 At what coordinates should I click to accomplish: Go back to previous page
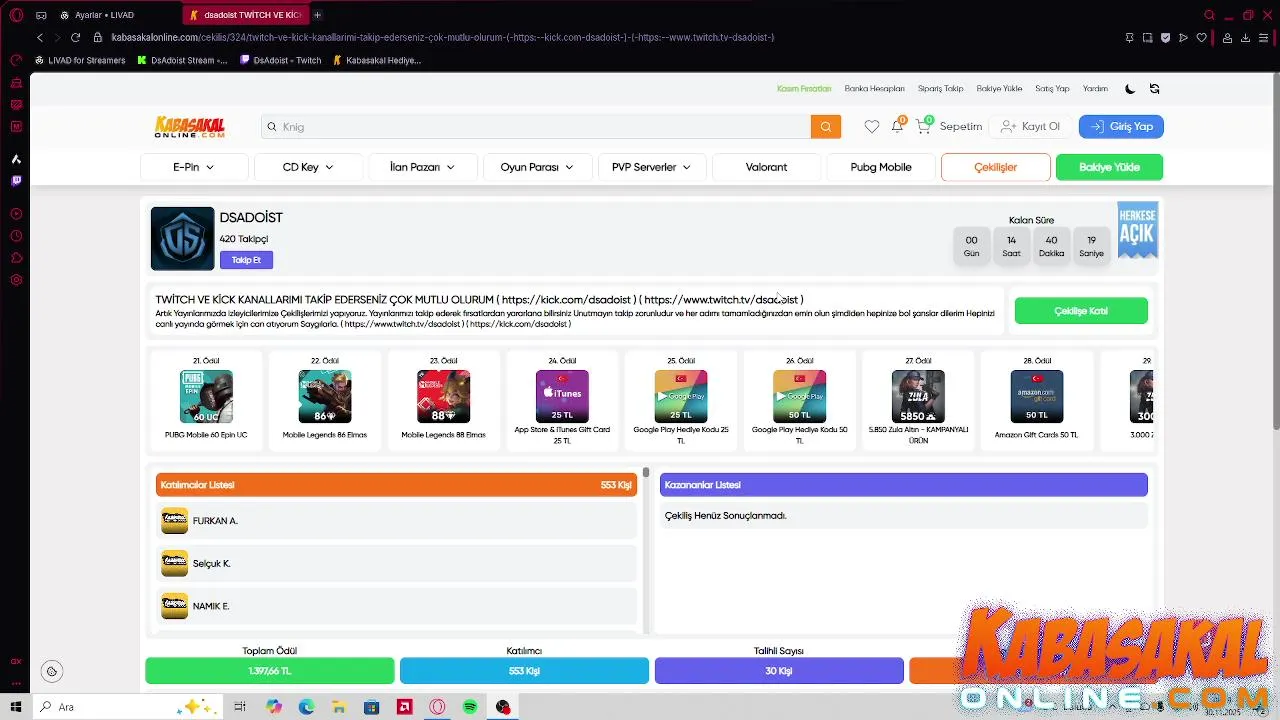click(40, 37)
